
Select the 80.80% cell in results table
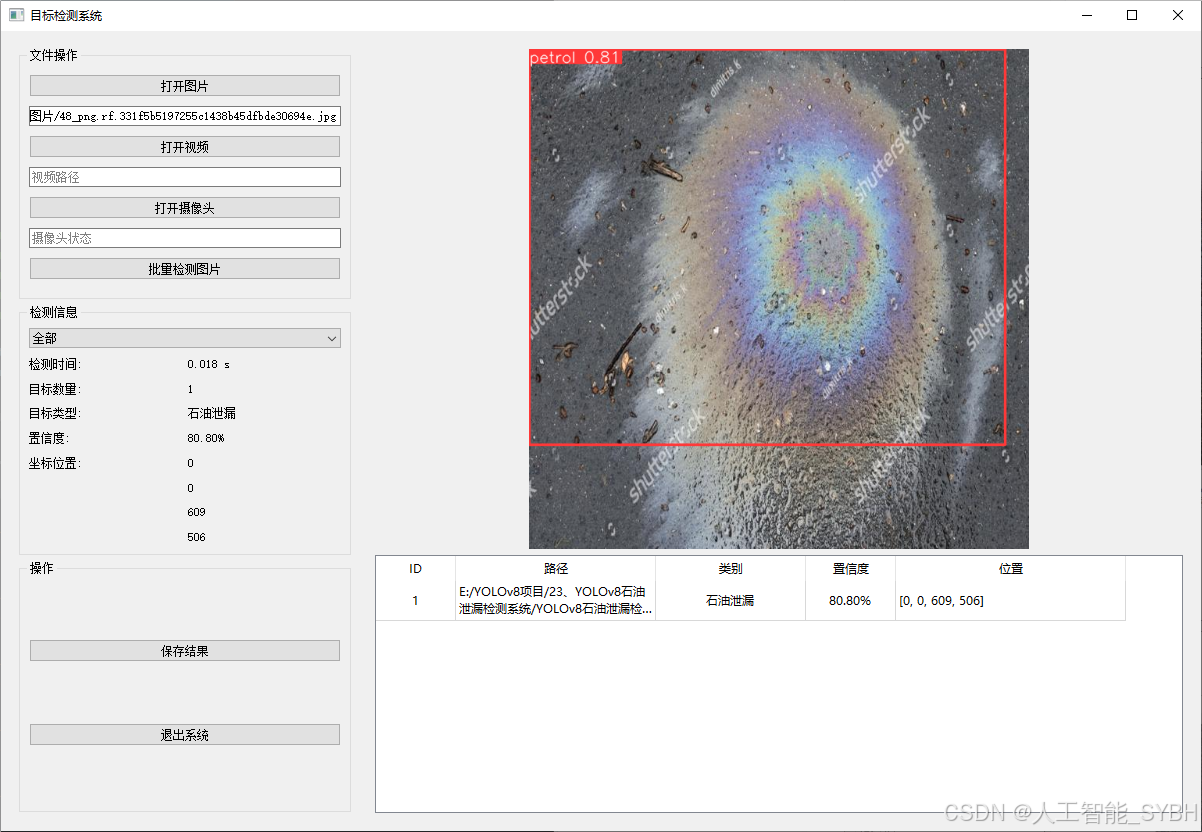tap(851, 600)
